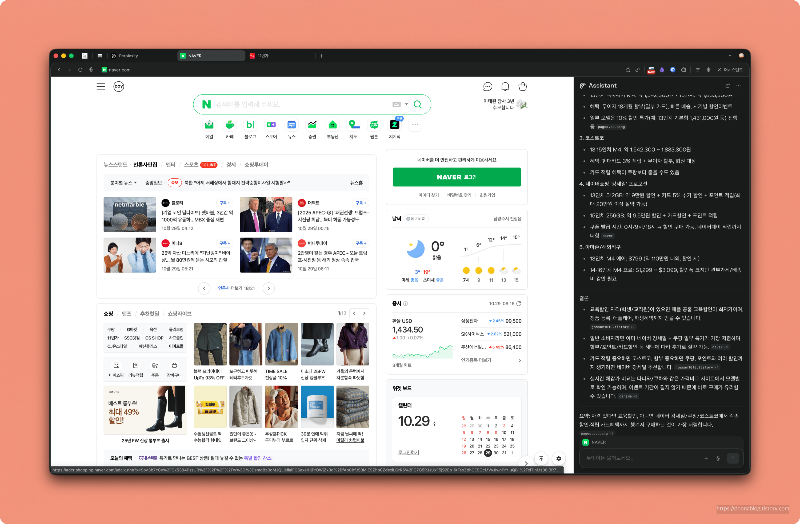Open the Map pin shortcut icon
The image size is (800, 524).
[x=354, y=125]
